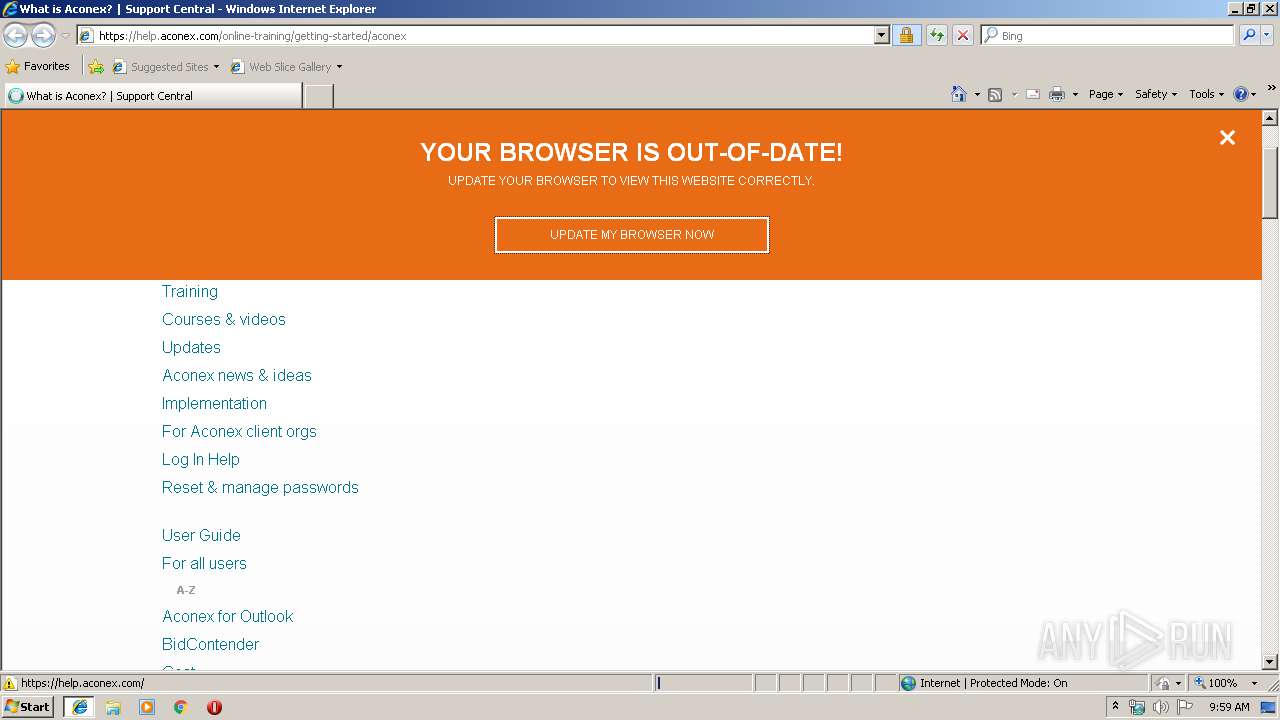Click the Internet Explorer taskbar icon
Screen dimensions: 1280x720
click(x=79, y=707)
